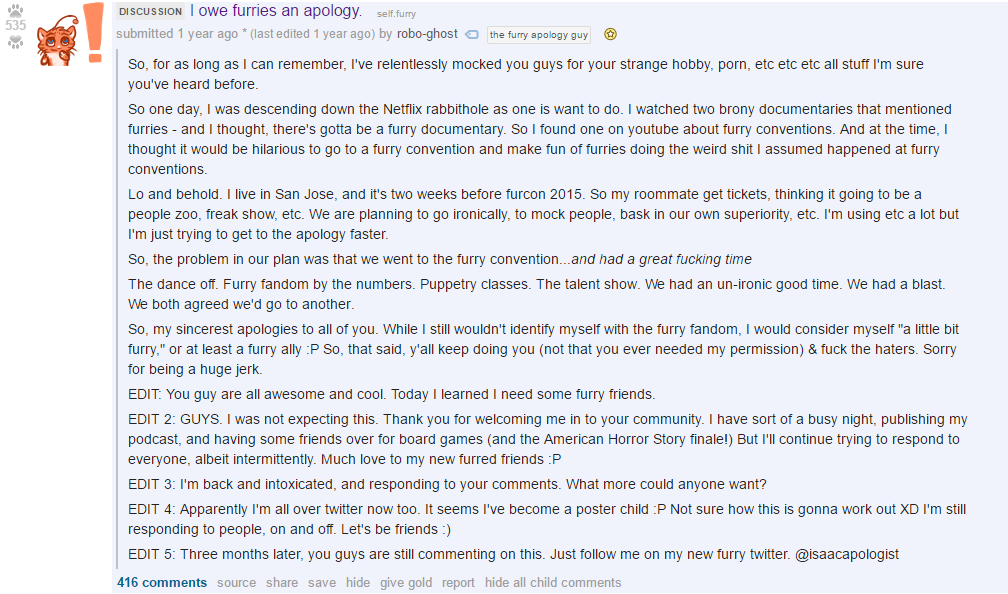View the post source
Image resolution: width=1008 pixels, height=594 pixels.
tap(236, 582)
